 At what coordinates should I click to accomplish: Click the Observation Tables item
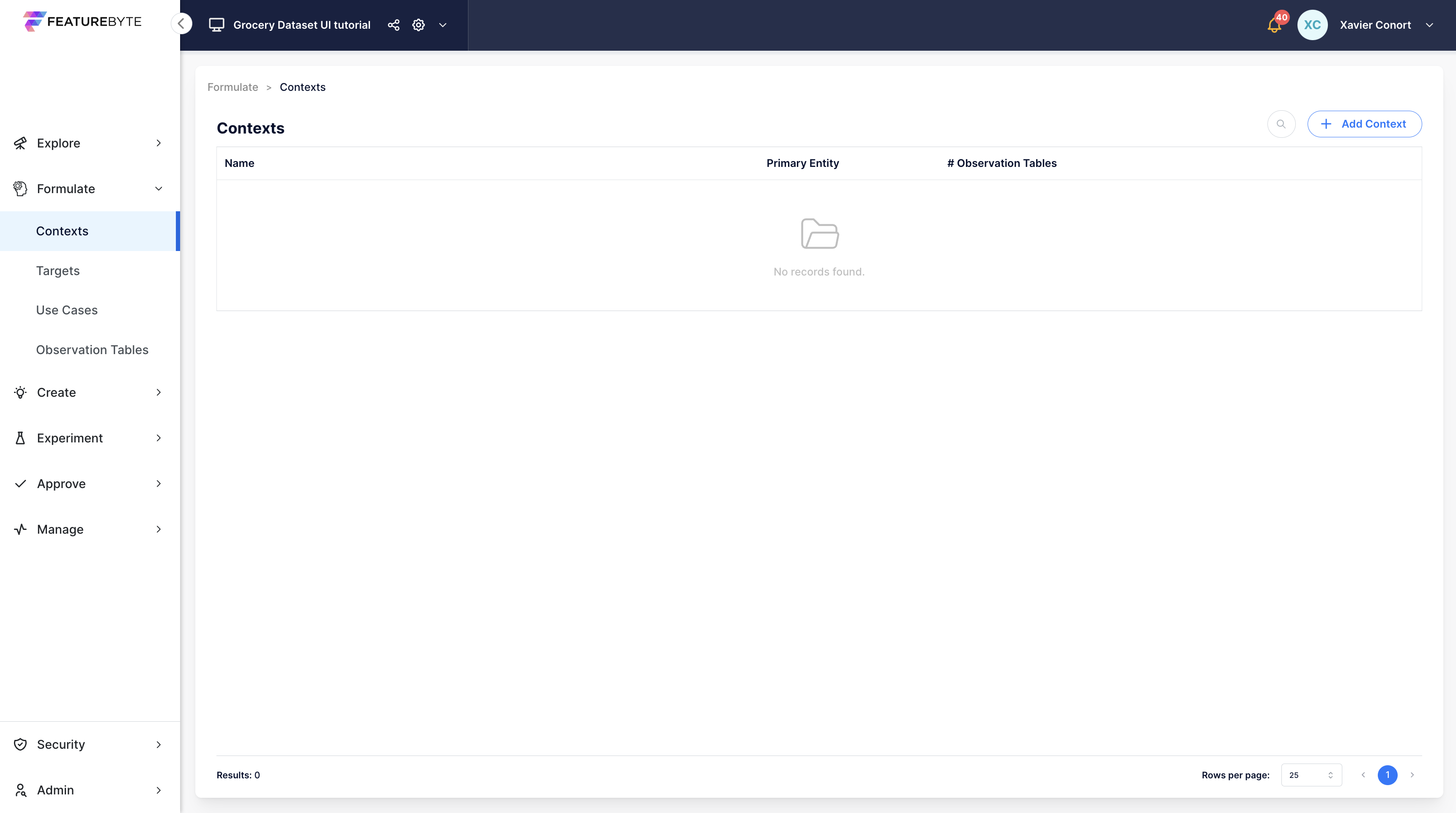[x=92, y=350]
